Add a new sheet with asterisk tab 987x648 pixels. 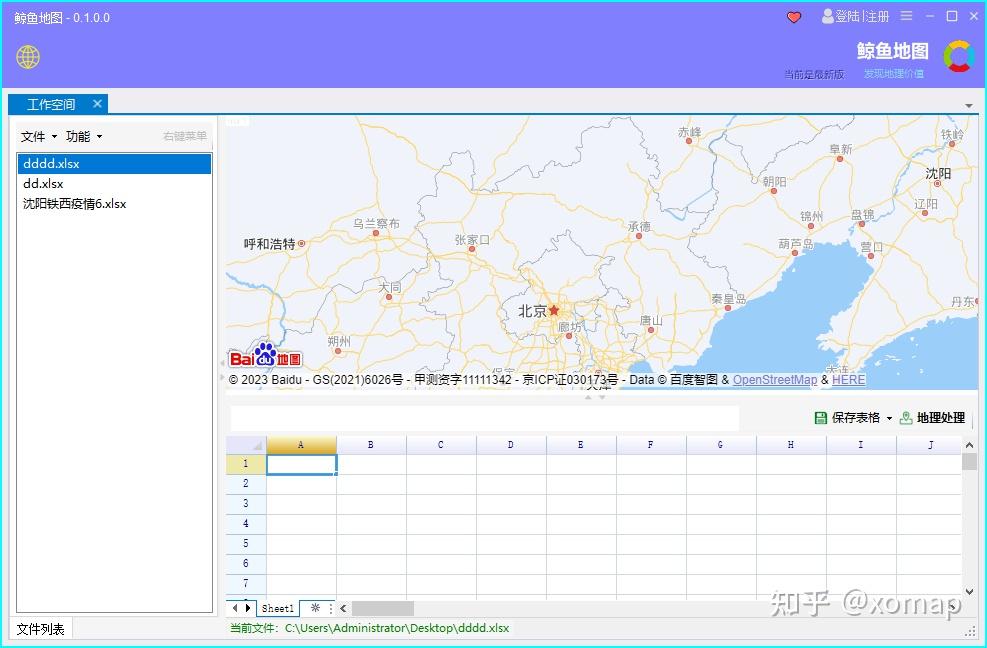[x=315, y=608]
